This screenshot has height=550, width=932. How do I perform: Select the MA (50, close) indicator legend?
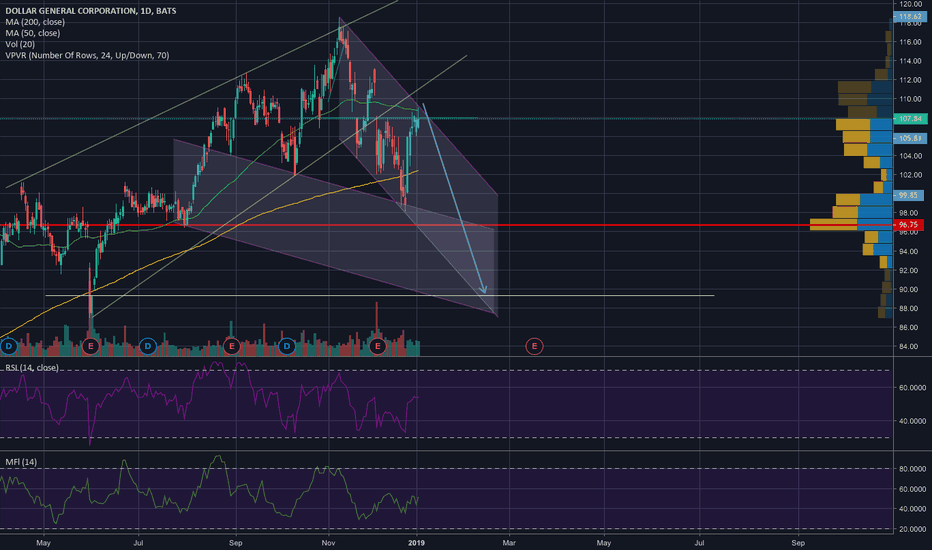[33, 33]
